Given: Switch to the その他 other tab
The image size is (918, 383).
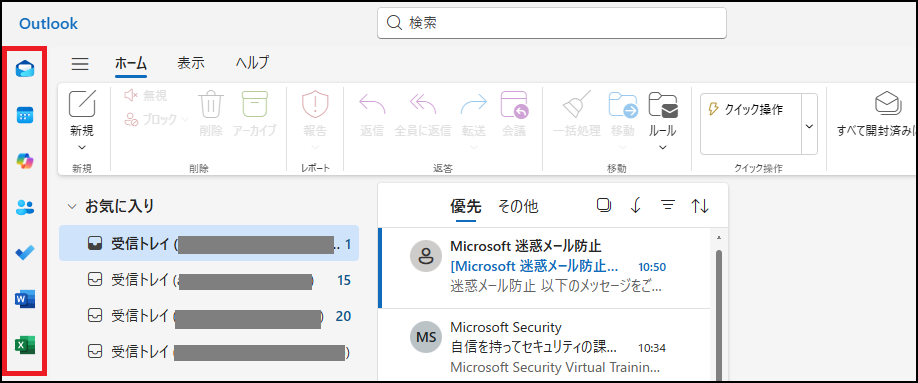Looking at the screenshot, I should [518, 206].
